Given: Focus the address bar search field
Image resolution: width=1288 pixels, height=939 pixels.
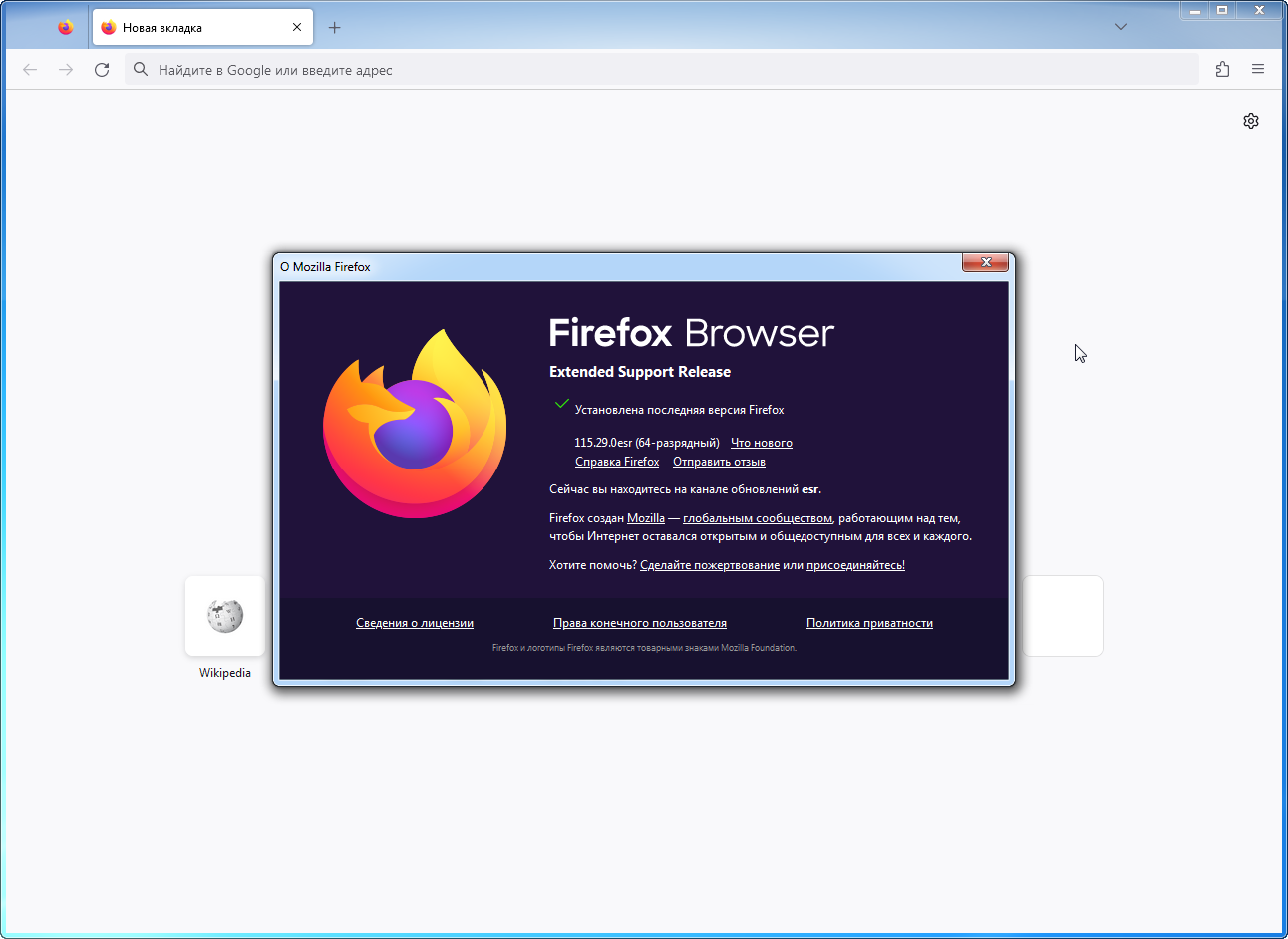Looking at the screenshot, I should 662,70.
